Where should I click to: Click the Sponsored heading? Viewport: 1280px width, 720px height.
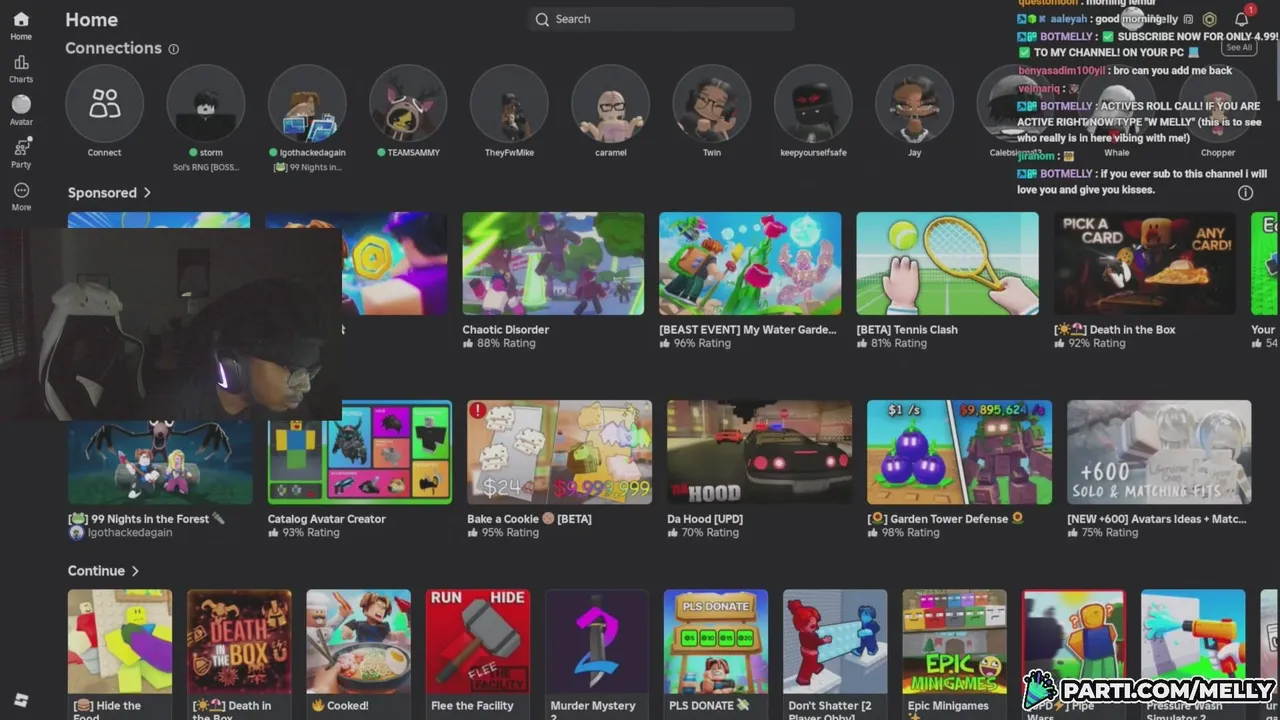click(102, 192)
